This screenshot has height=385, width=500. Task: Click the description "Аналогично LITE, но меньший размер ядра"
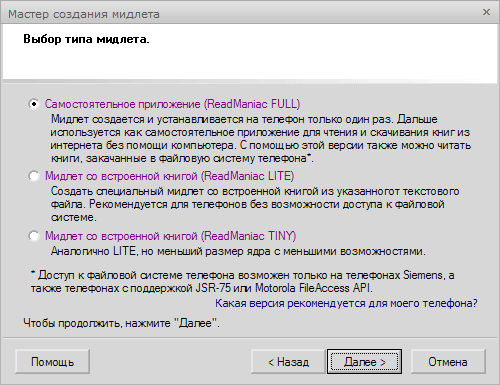tap(238, 251)
